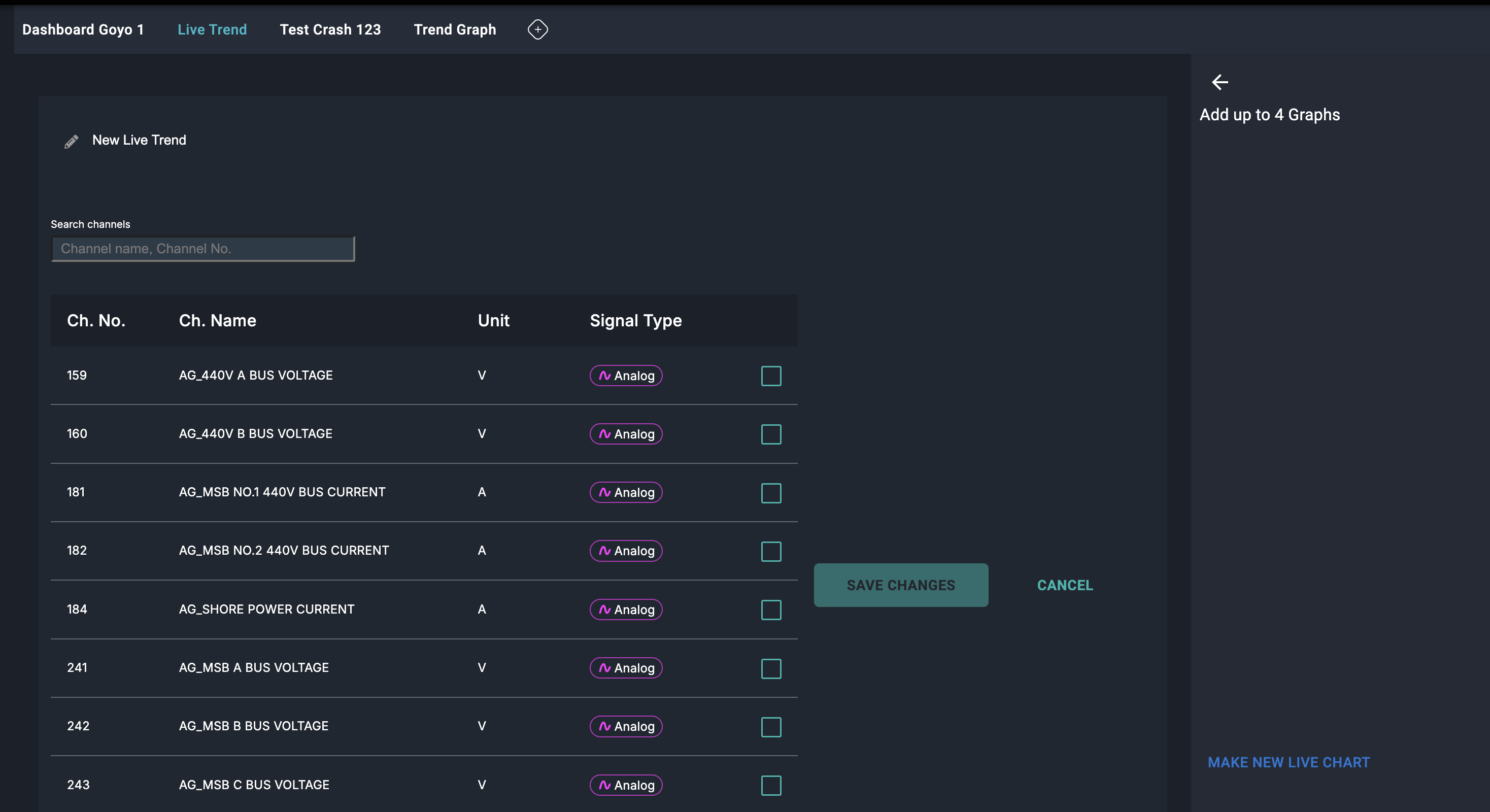Click the Search channels input field
The image size is (1490, 812).
coord(203,249)
